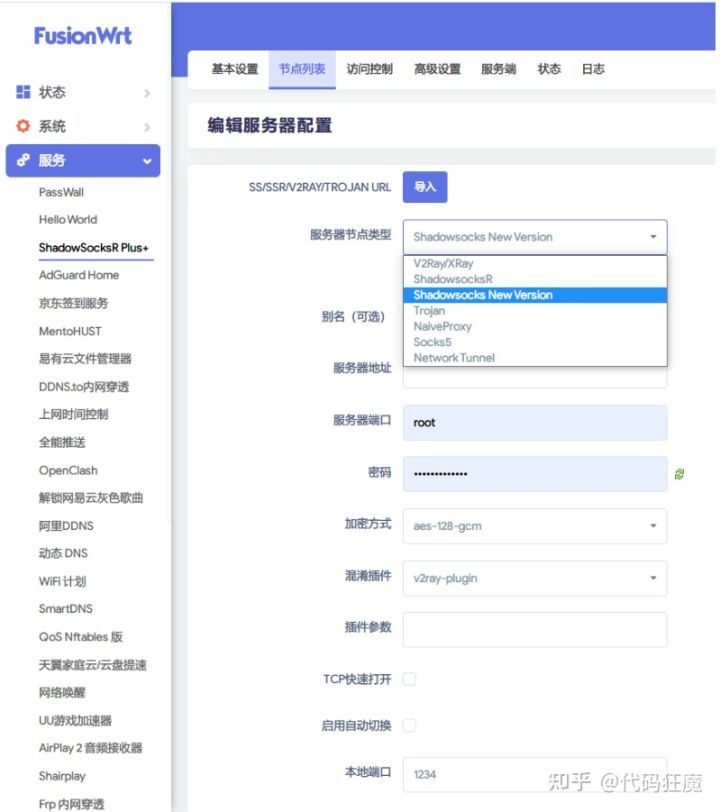The width and height of the screenshot is (720, 812).
Task: Enable the 启用自动切换 checkbox
Action: click(409, 725)
